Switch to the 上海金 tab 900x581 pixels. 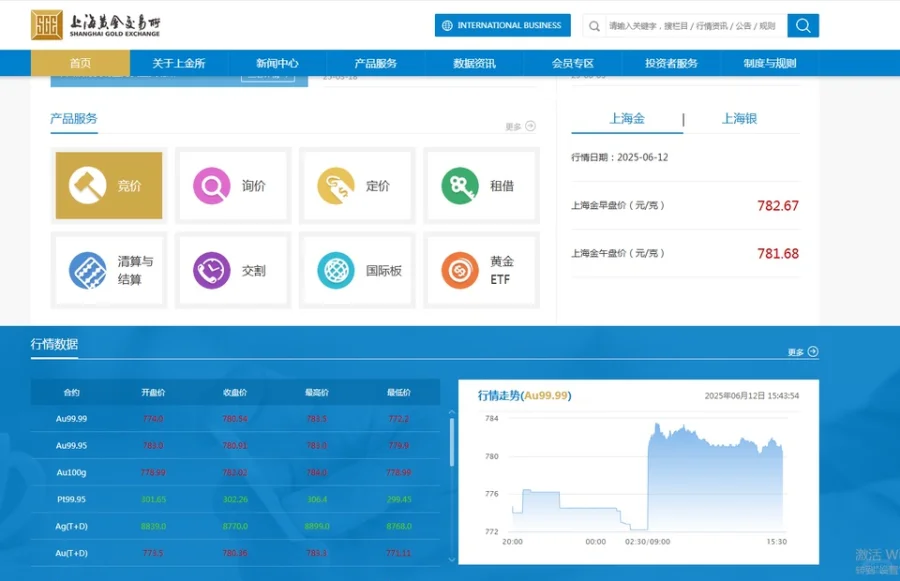coord(627,119)
